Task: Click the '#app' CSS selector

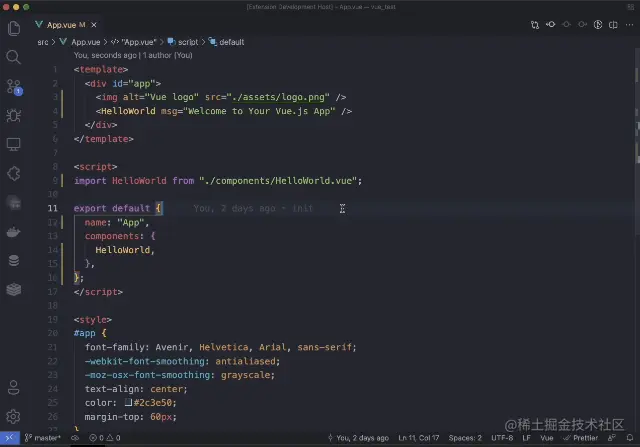Action: point(84,333)
